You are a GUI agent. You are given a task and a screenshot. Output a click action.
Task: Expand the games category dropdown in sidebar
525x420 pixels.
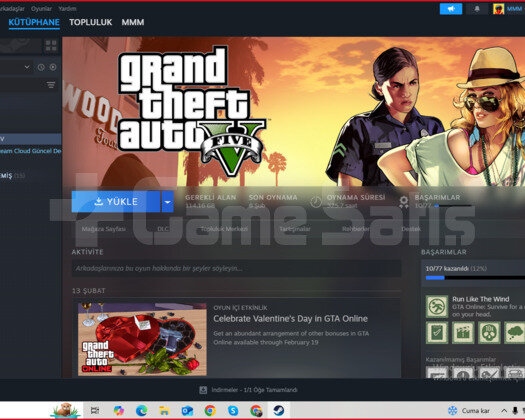(x=27, y=67)
